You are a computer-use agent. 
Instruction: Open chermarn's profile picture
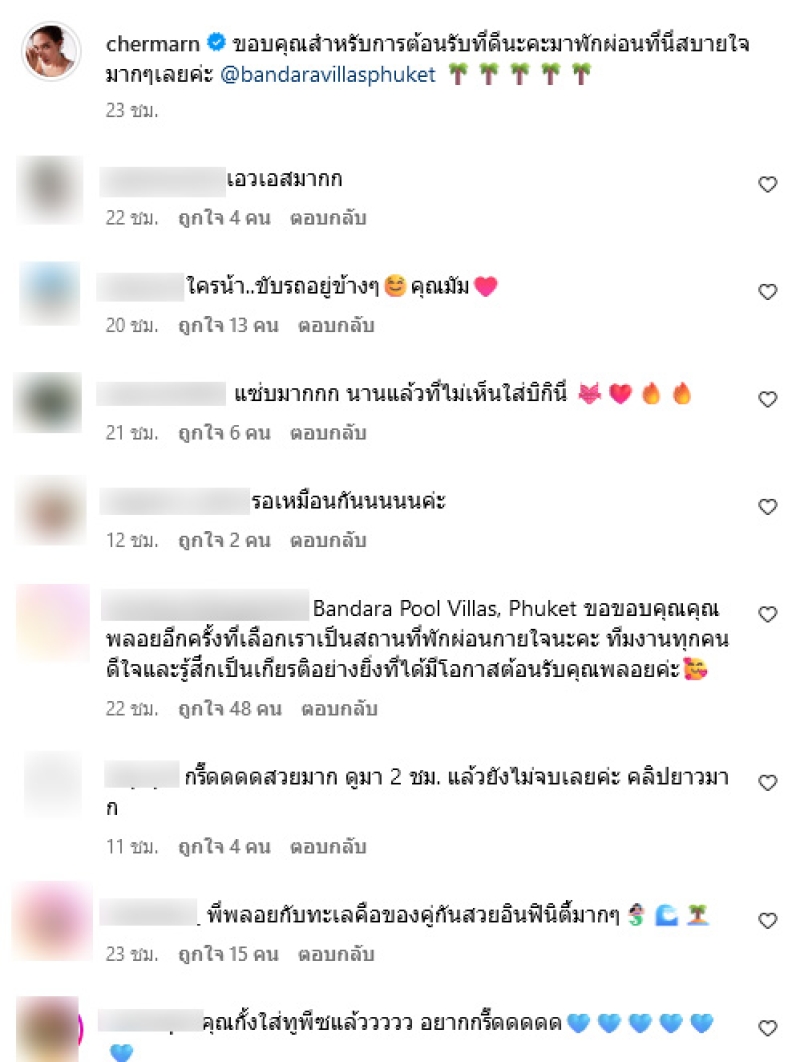point(51,51)
